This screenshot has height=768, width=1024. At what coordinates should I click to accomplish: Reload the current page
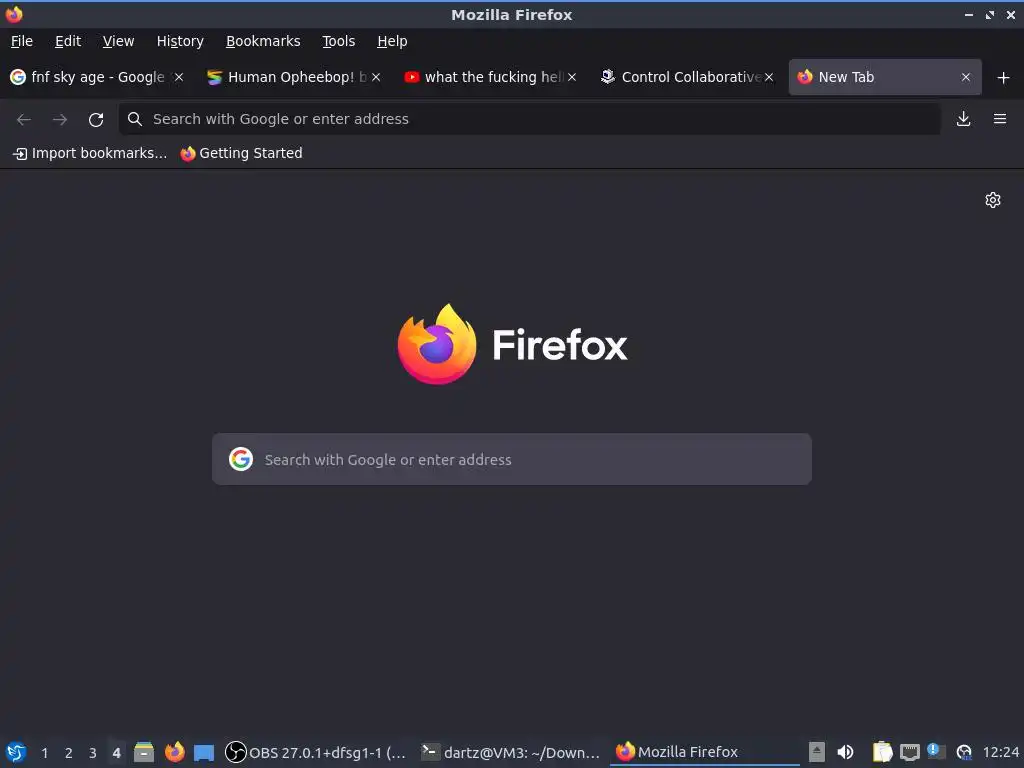96,120
